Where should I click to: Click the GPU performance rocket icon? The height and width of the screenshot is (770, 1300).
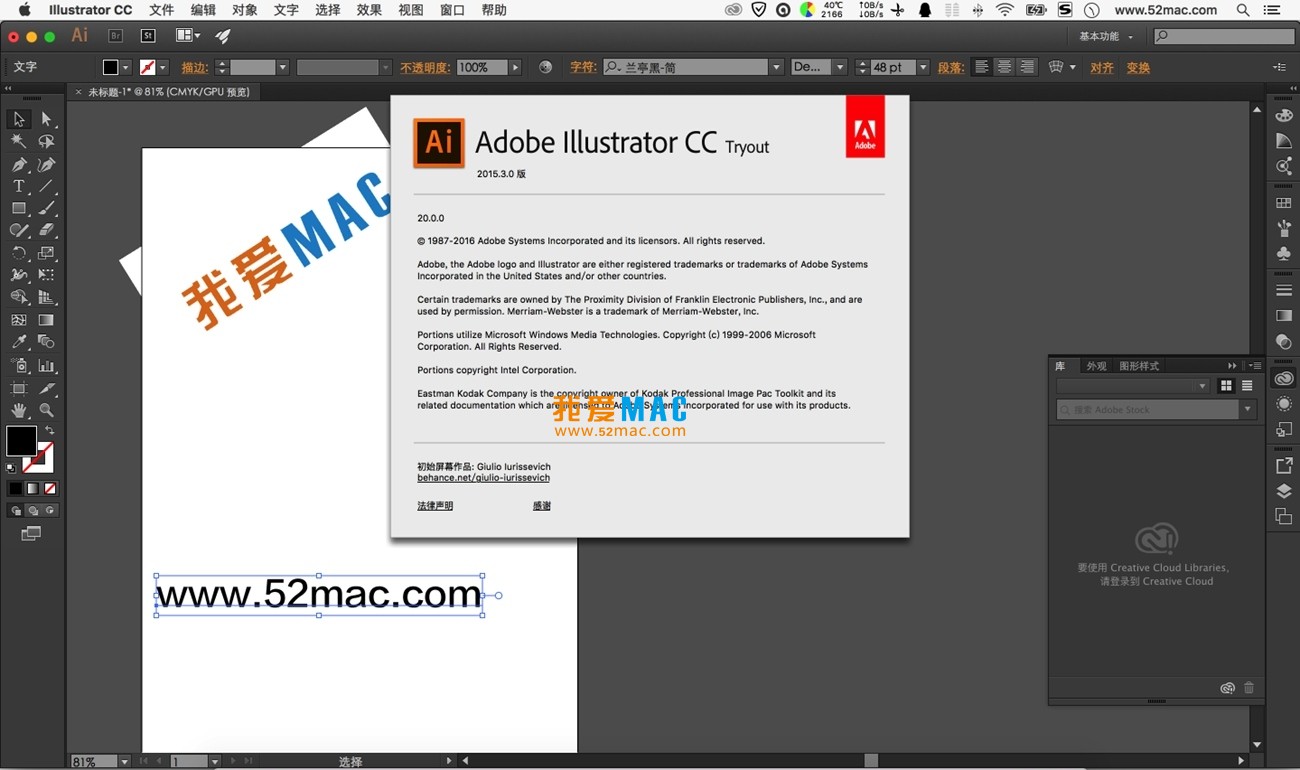point(222,36)
